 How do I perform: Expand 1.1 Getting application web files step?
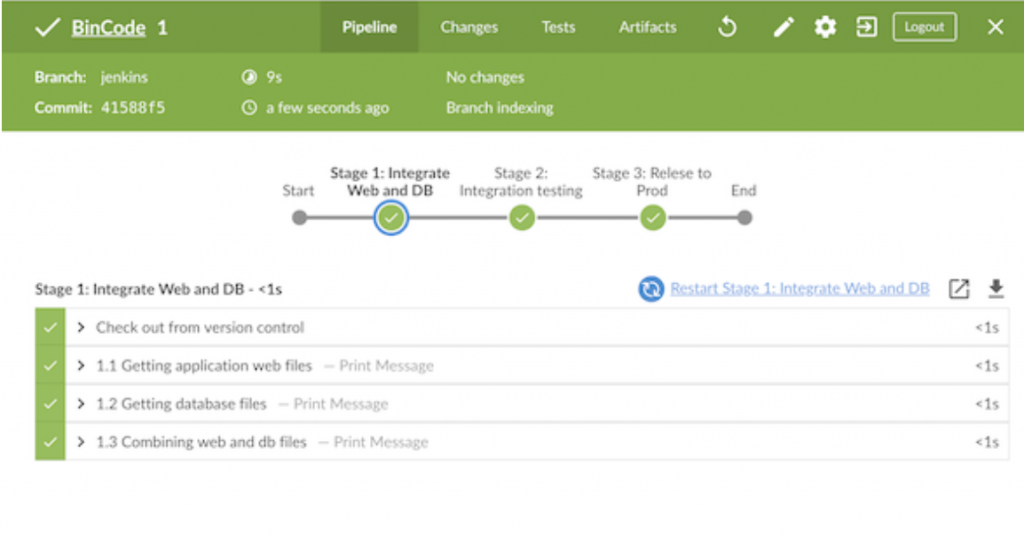pyautogui.click(x=81, y=365)
